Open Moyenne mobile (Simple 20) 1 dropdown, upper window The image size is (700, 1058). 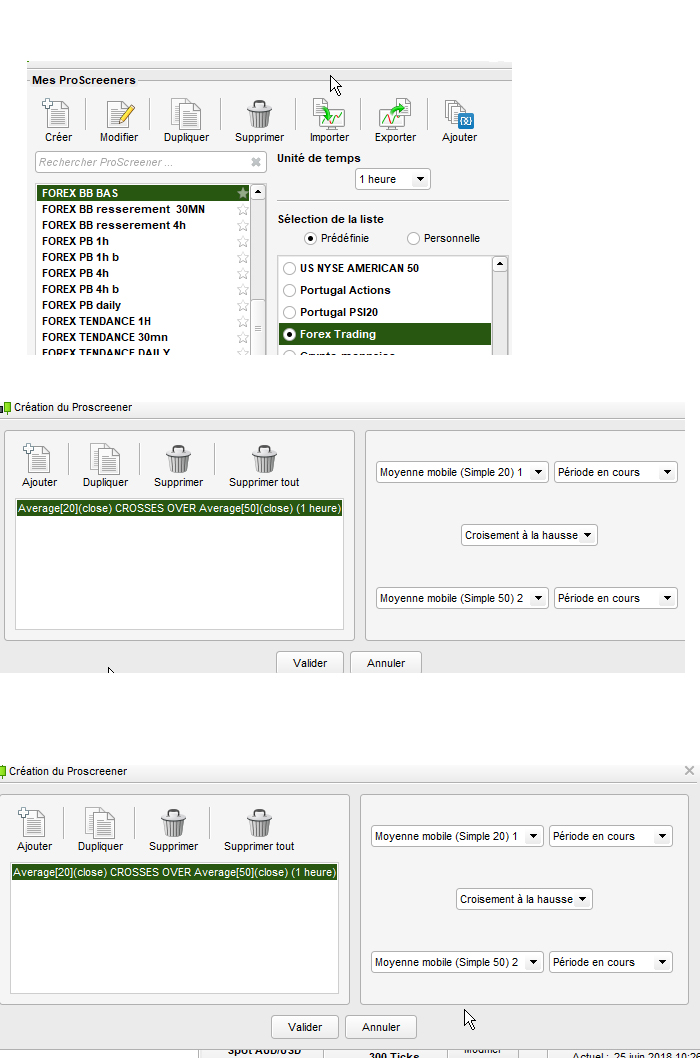pos(462,472)
